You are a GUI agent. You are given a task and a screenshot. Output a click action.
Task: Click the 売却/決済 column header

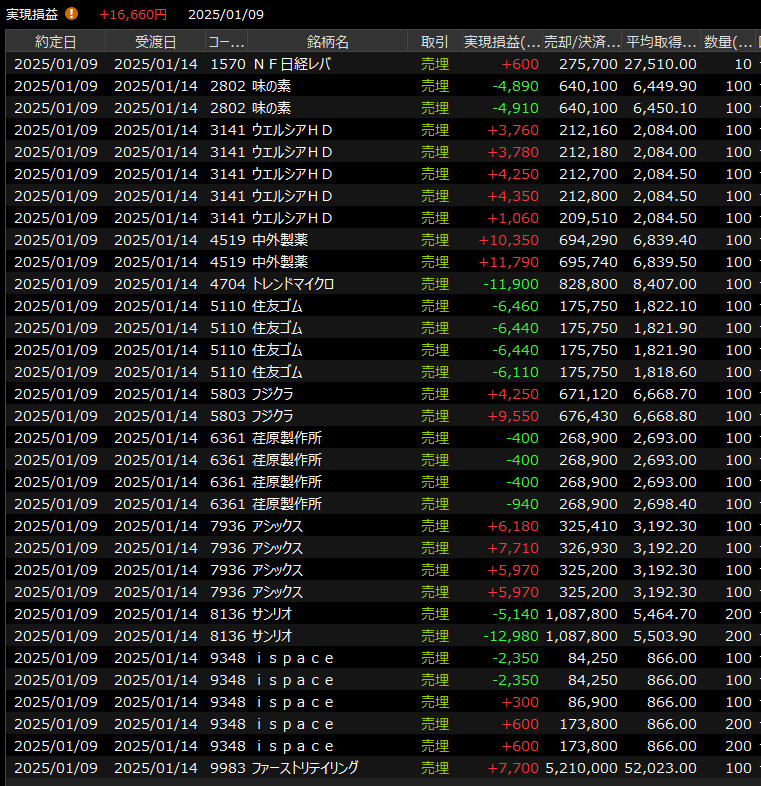pyautogui.click(x=583, y=42)
